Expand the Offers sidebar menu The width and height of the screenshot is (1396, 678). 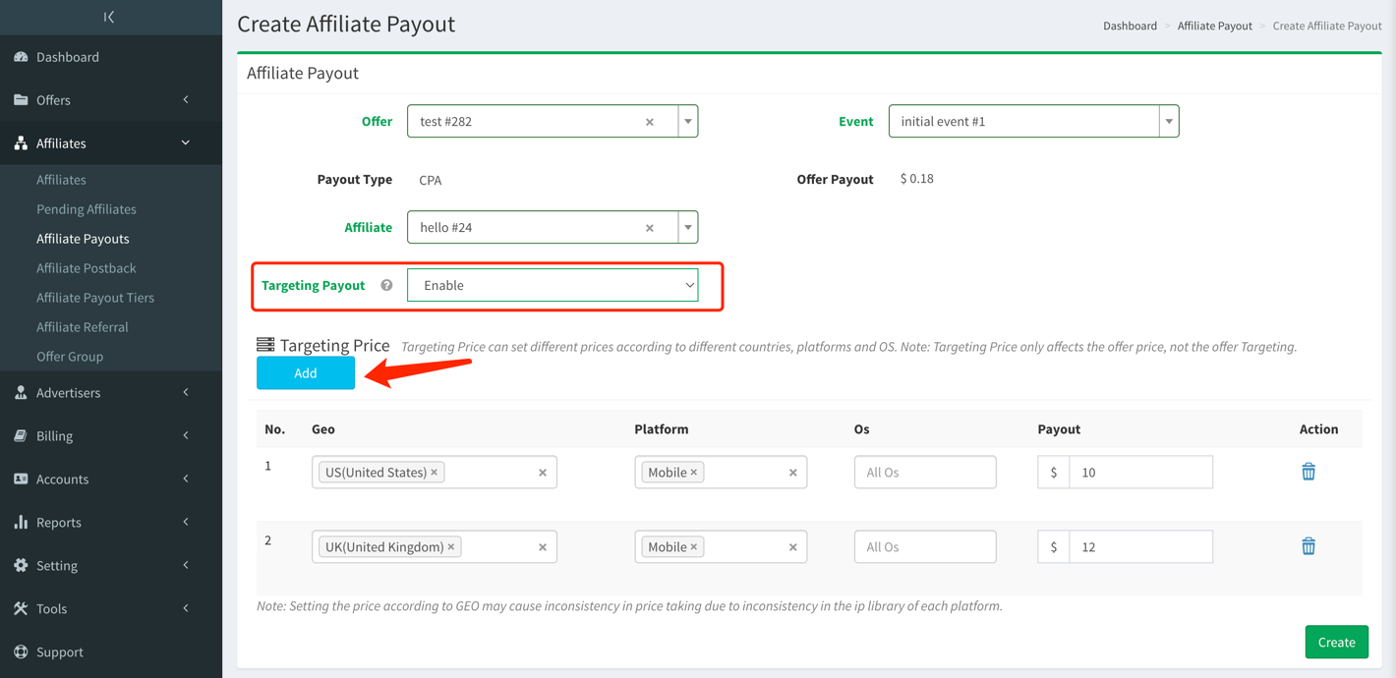tap(186, 100)
